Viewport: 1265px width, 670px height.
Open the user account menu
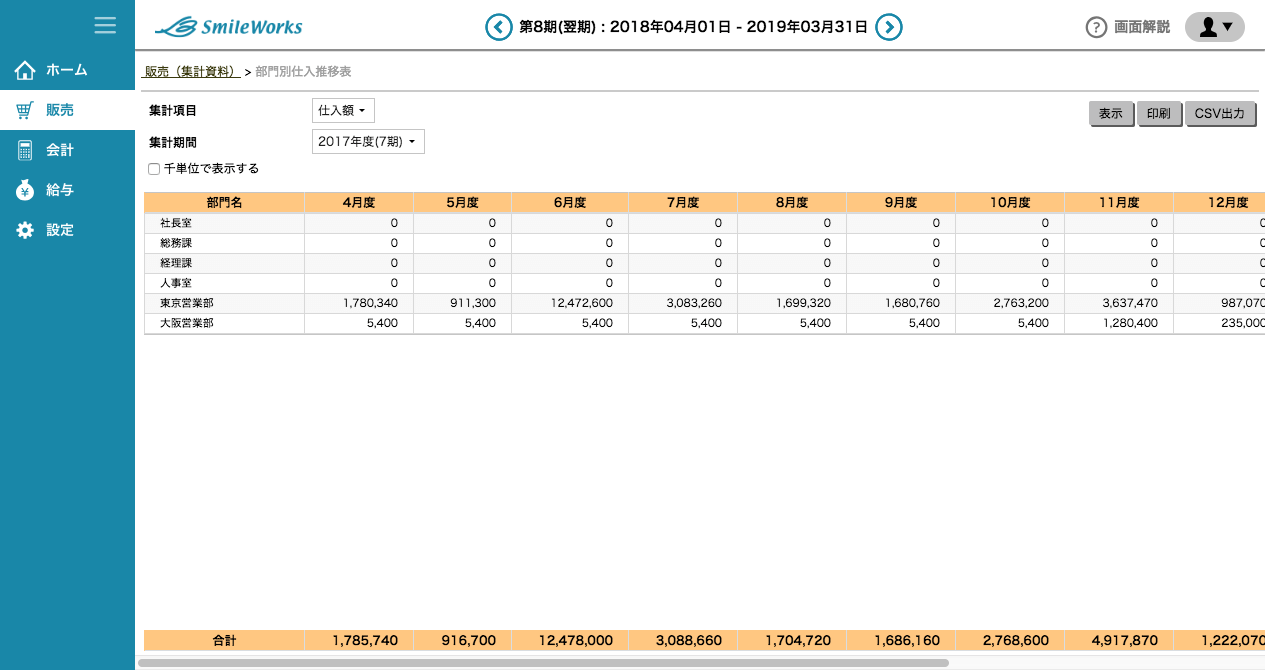[x=1215, y=27]
